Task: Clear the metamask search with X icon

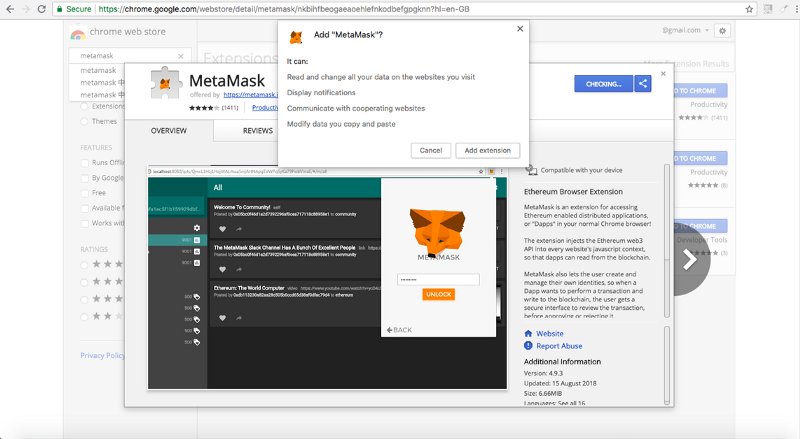Action: point(181,56)
